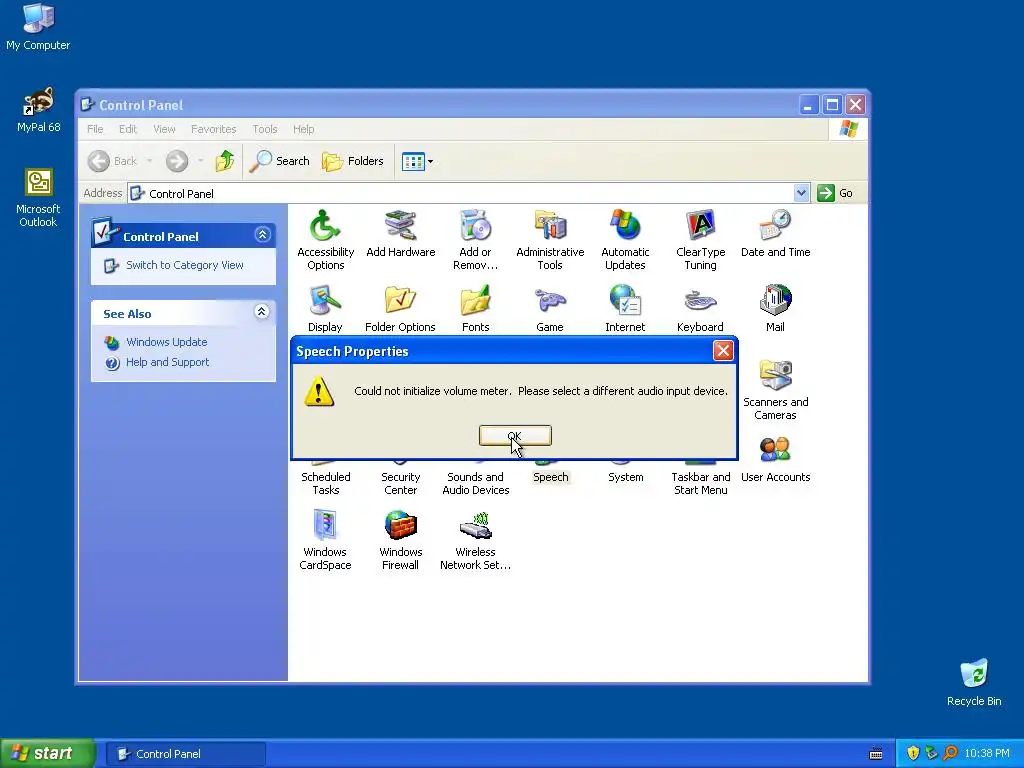Open the Tools menu
Screen dimensions: 1024x768
click(264, 129)
